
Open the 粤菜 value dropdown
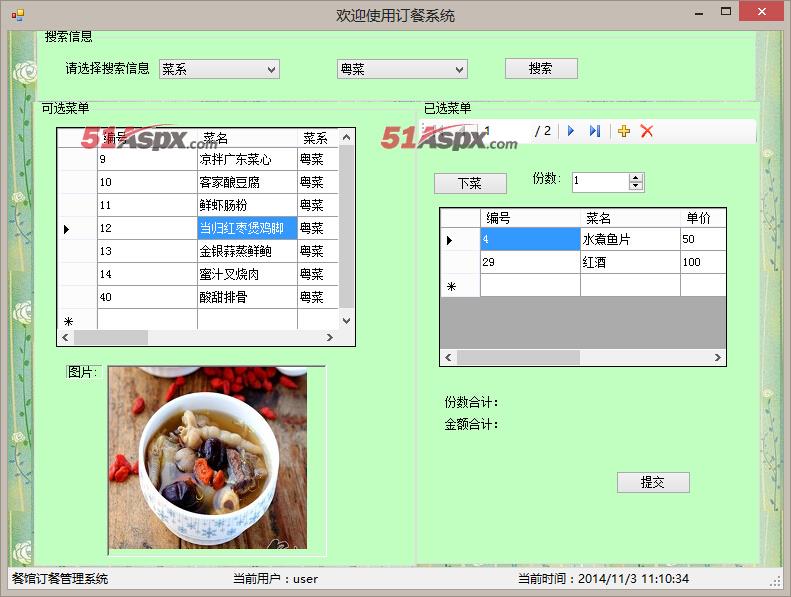click(402, 69)
